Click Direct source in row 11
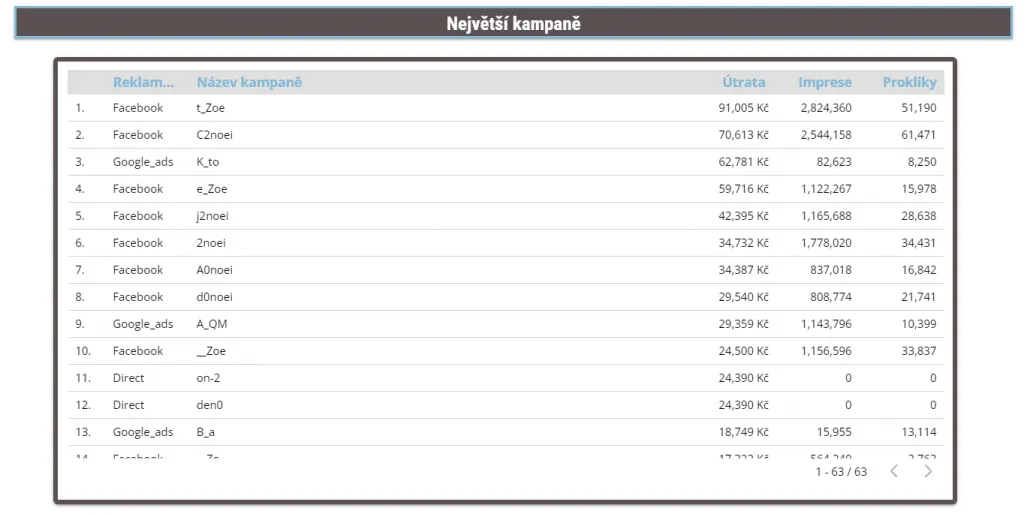1024x514 pixels. (129, 378)
